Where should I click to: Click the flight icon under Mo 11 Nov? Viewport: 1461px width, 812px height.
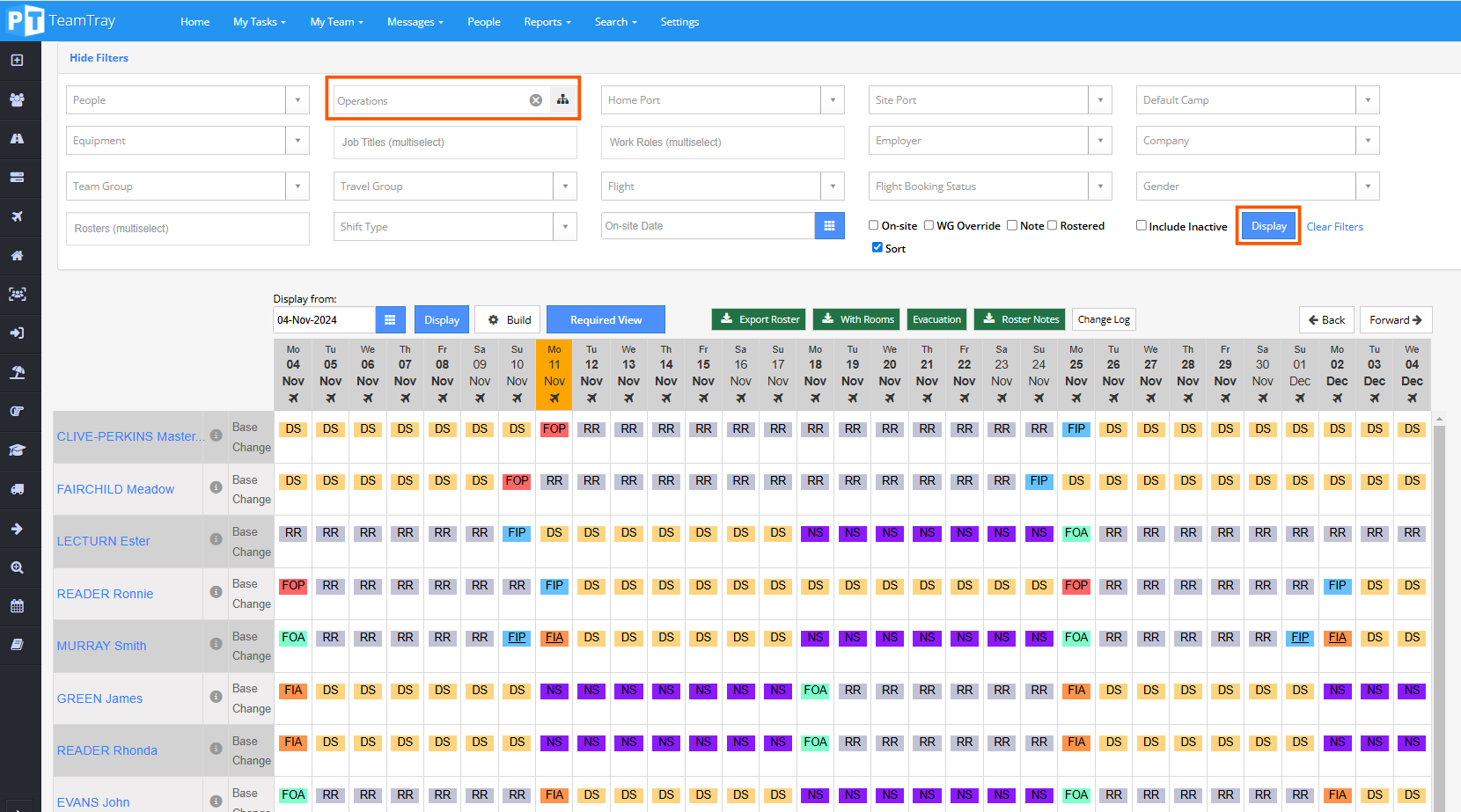pos(554,399)
